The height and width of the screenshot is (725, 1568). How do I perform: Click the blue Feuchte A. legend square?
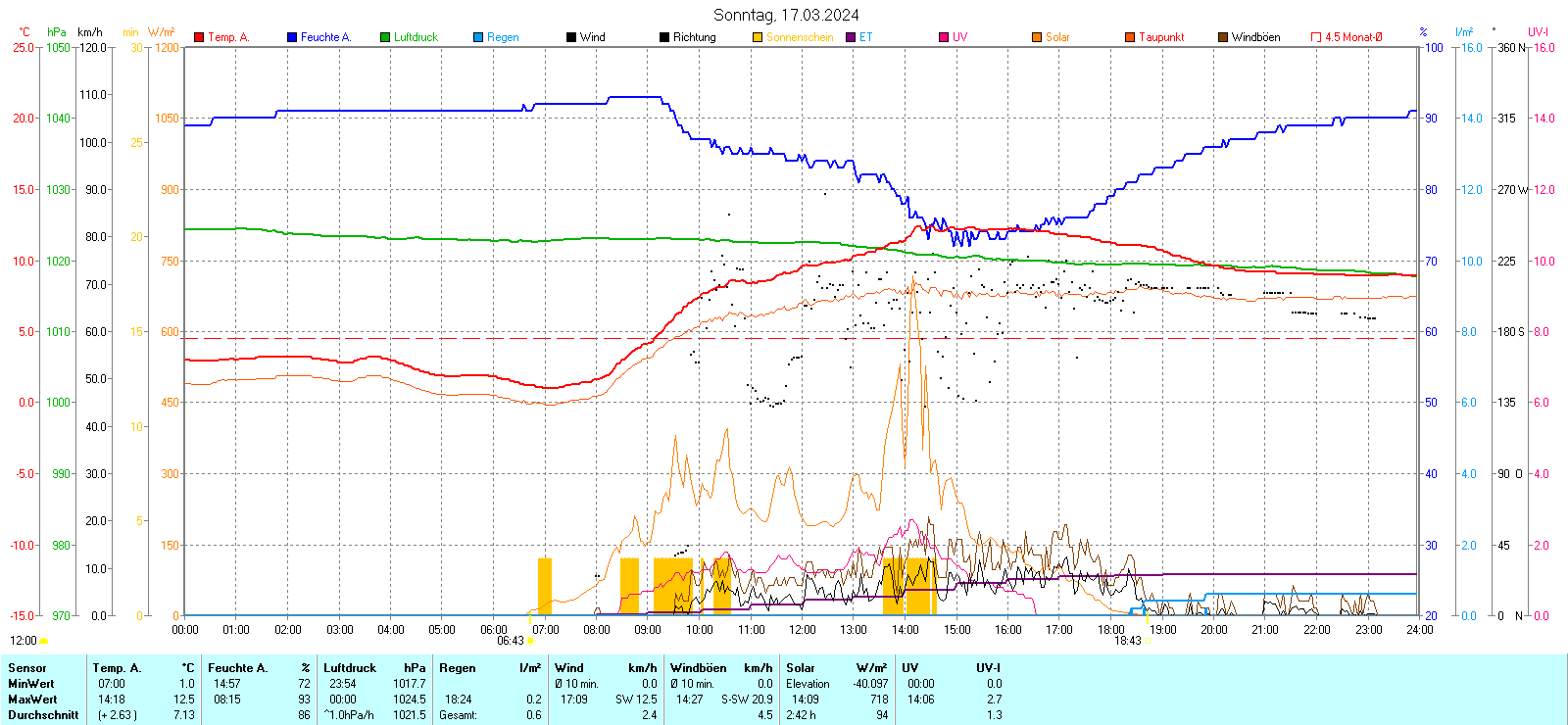292,37
